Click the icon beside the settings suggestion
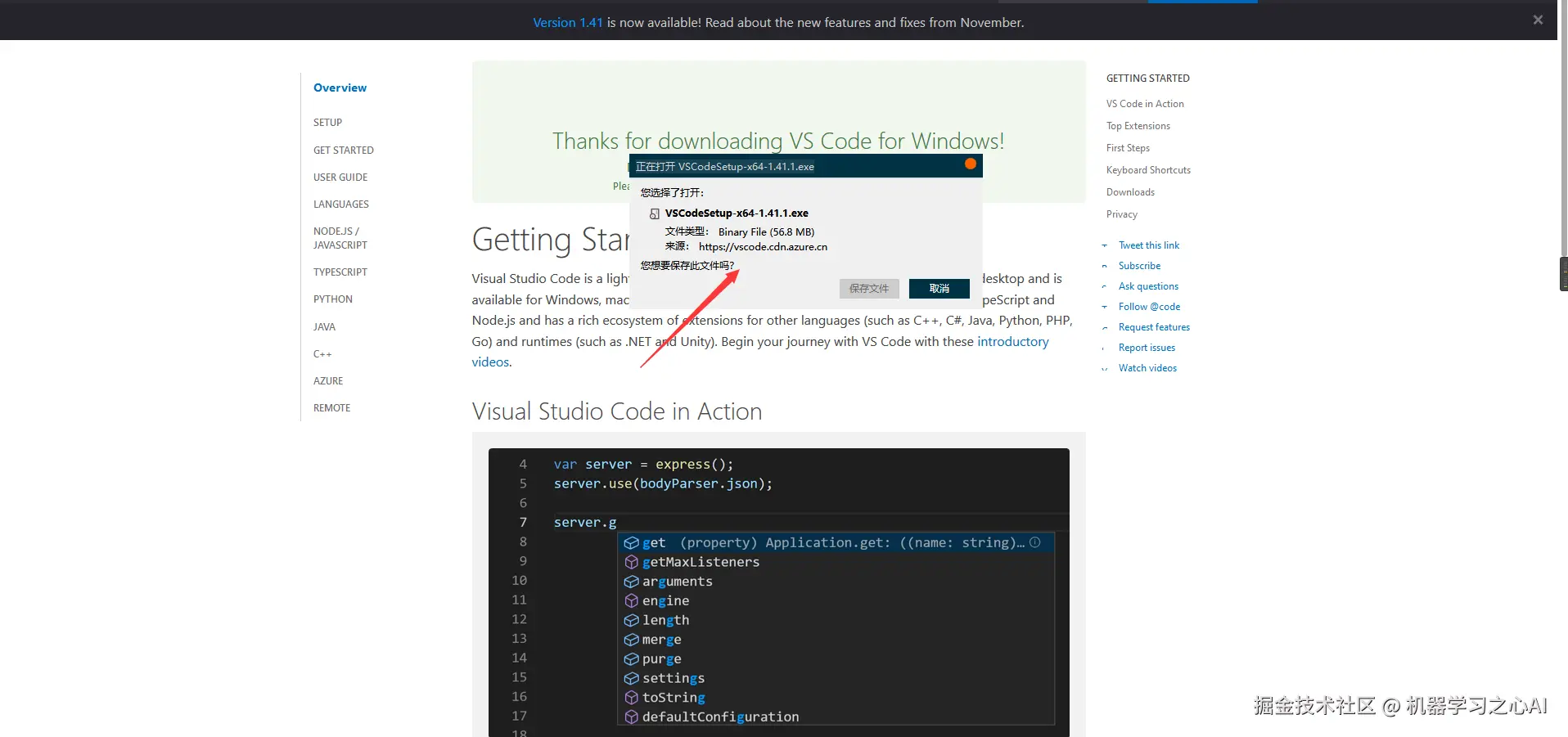Image resolution: width=1568 pixels, height=737 pixels. [631, 678]
